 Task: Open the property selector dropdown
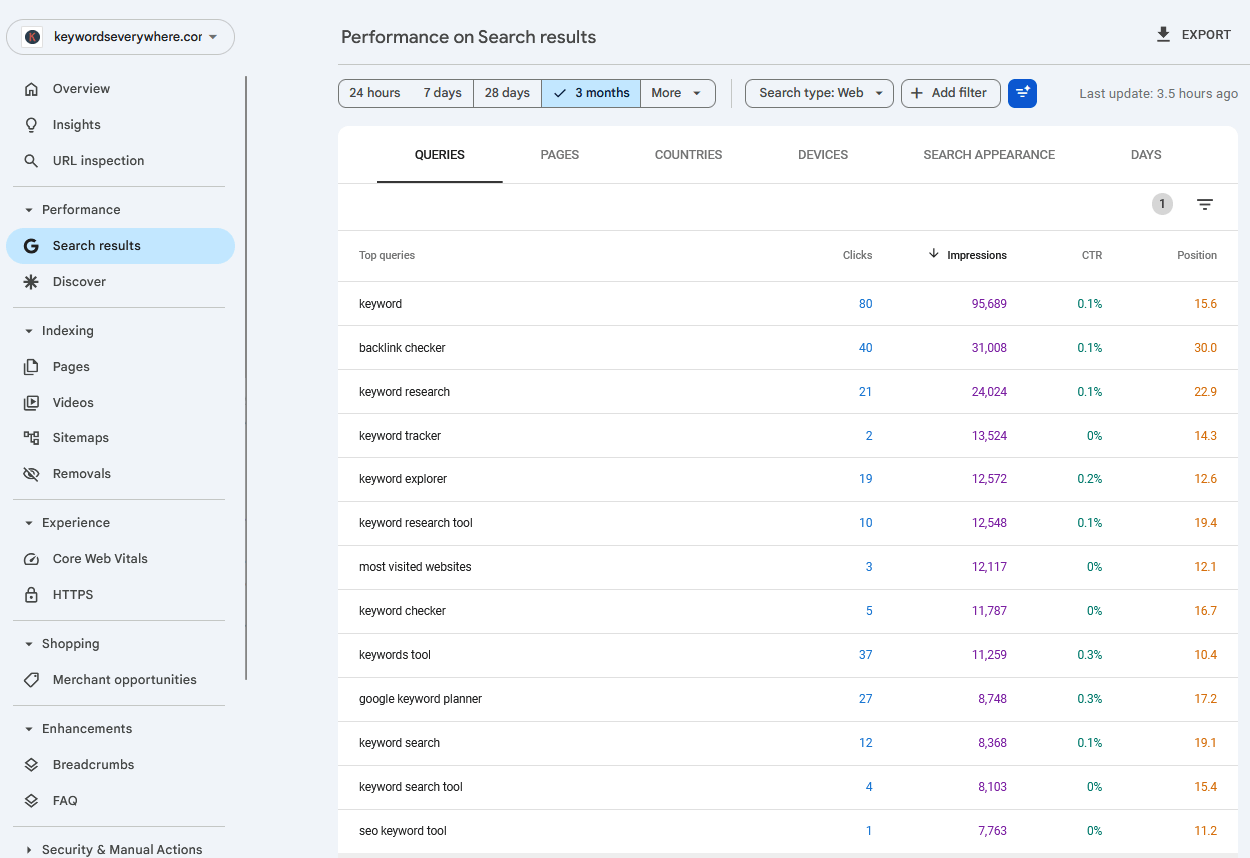tap(120, 37)
